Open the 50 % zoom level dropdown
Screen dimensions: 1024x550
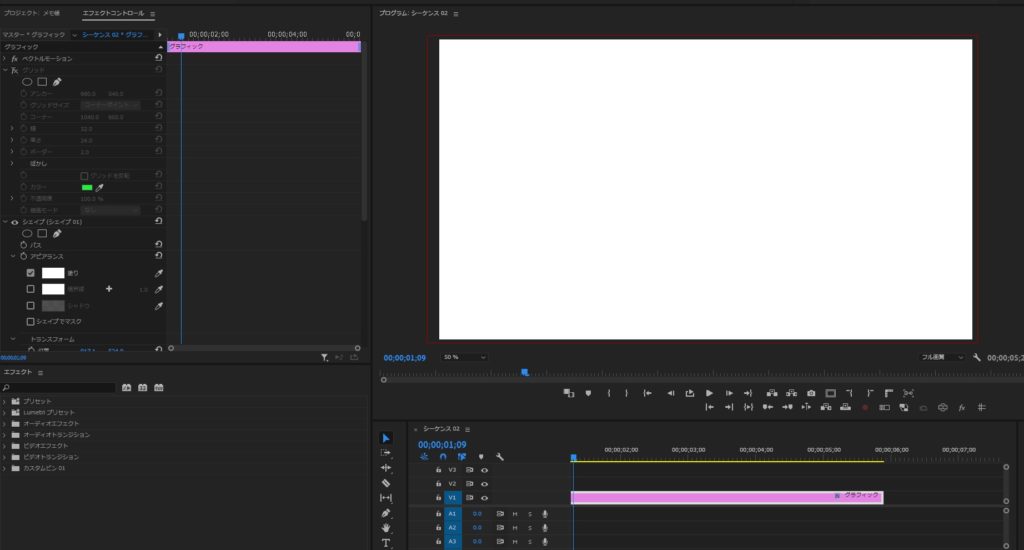(x=464, y=357)
